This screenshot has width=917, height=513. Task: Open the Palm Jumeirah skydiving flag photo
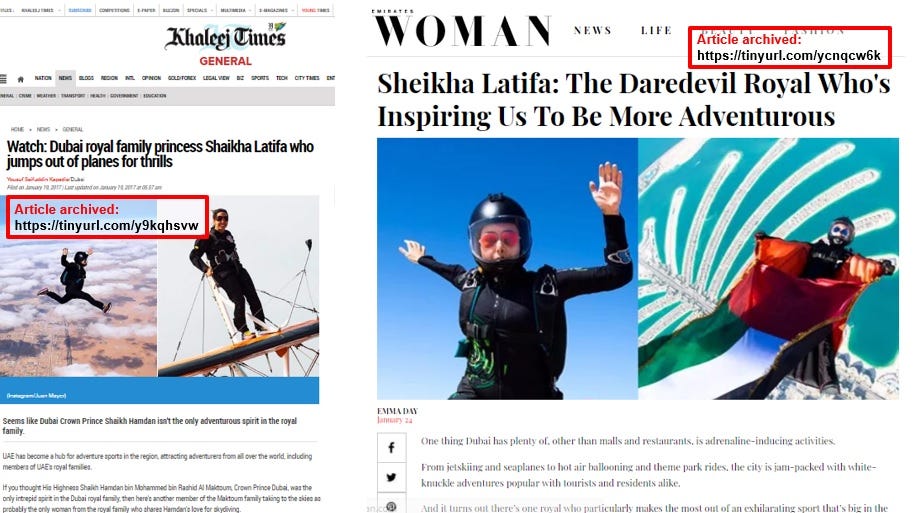pos(768,268)
